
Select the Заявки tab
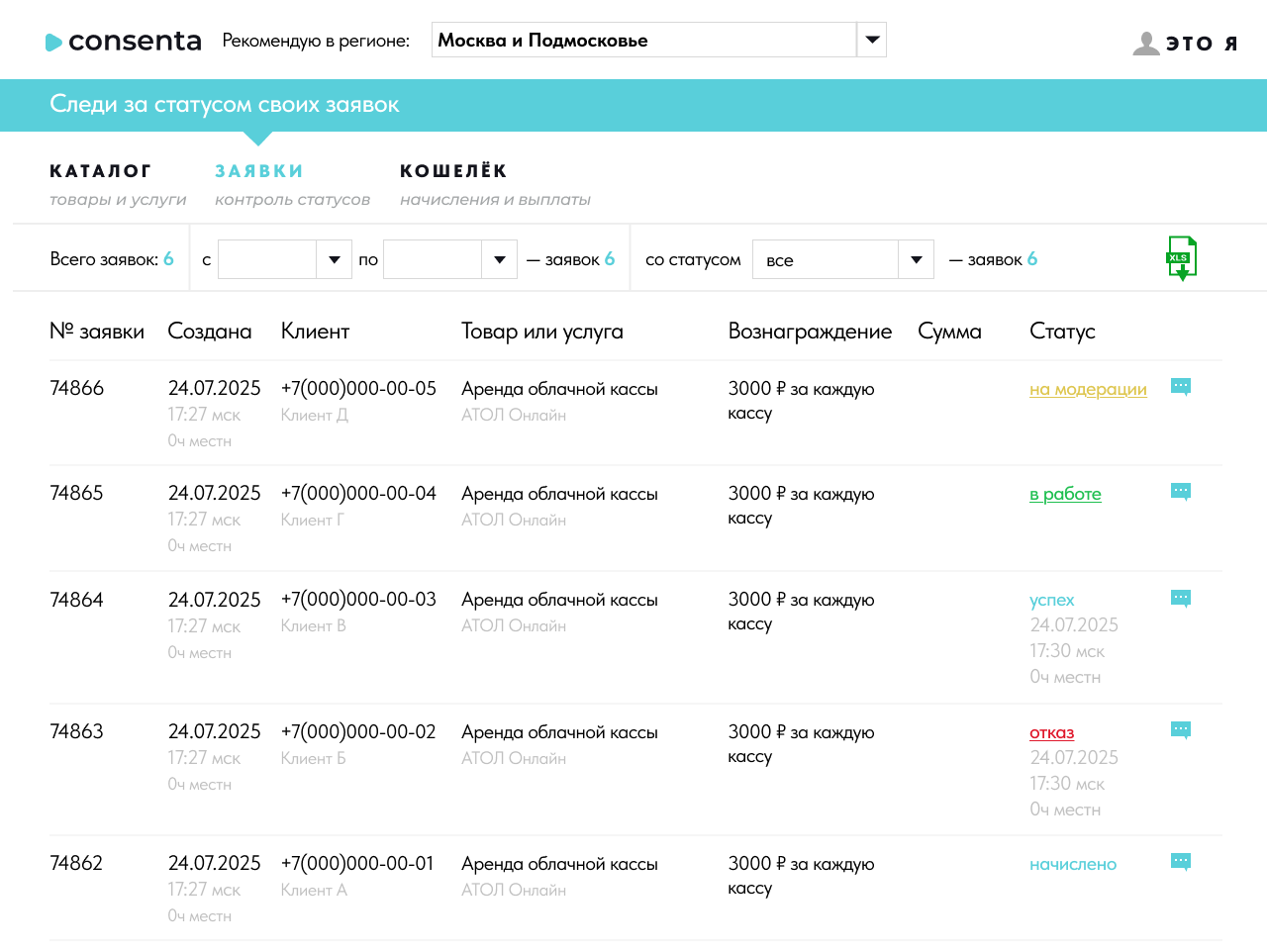(x=259, y=171)
